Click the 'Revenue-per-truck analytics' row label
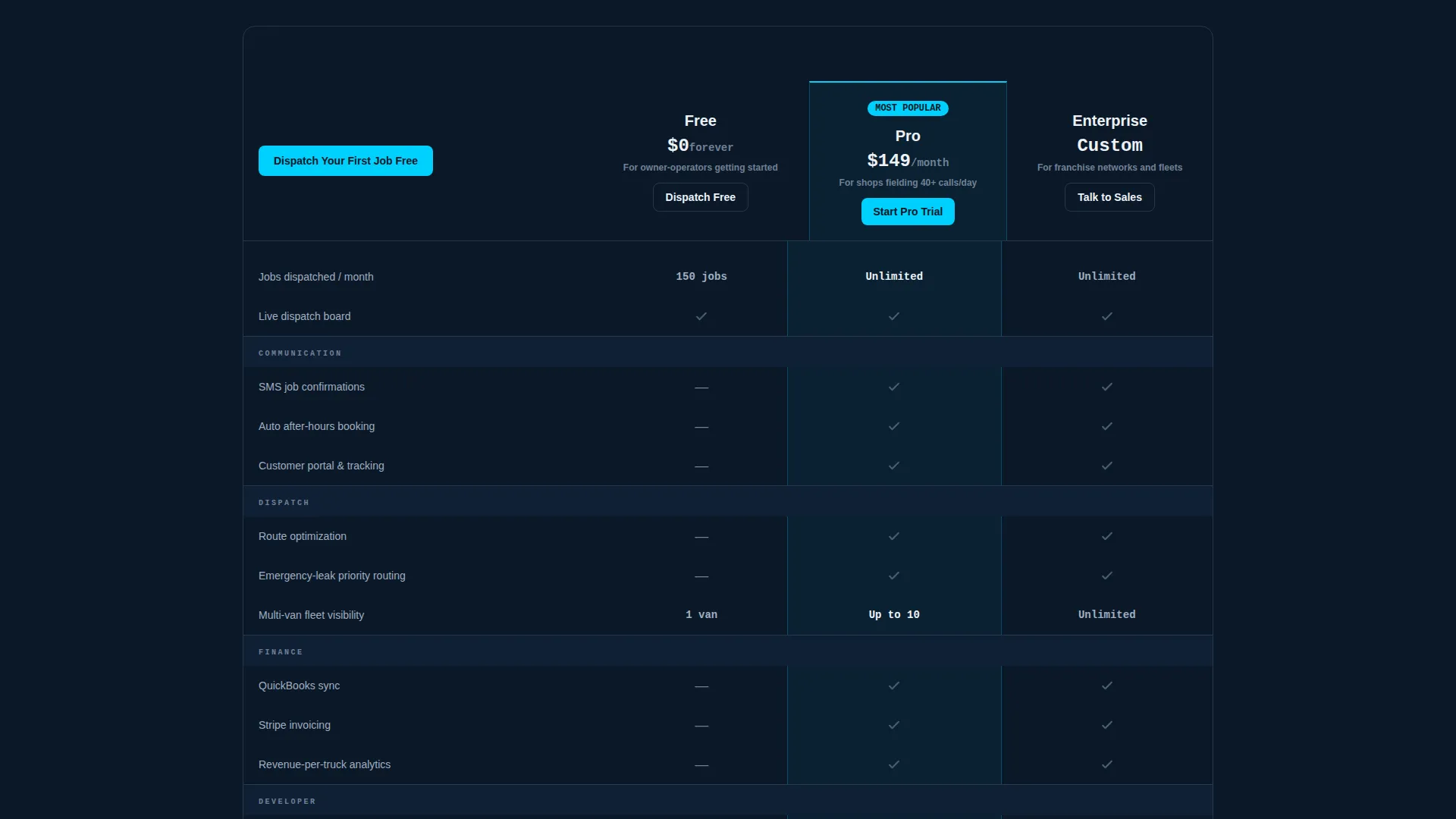The image size is (1456, 819). click(x=324, y=764)
